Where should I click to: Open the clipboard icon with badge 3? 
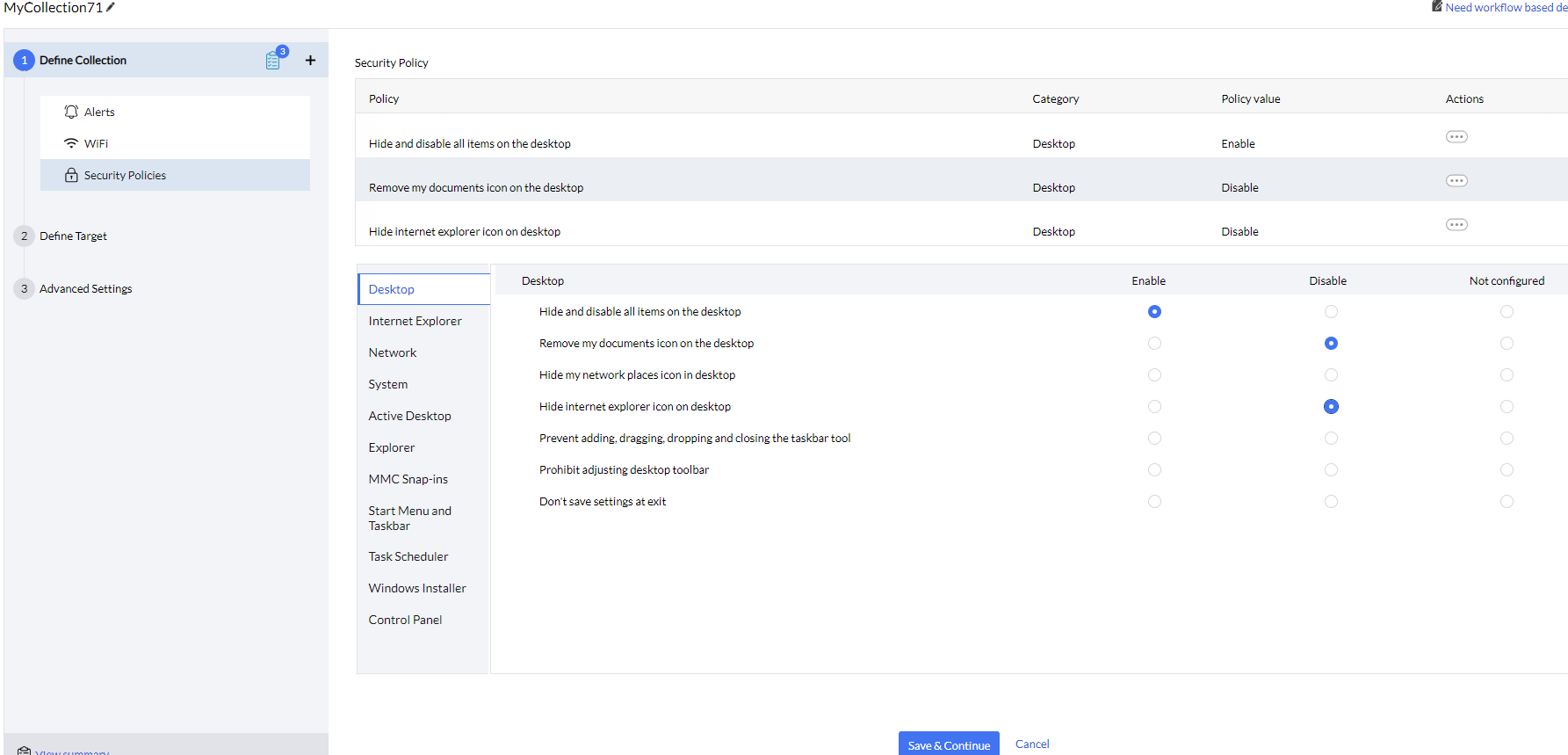(273, 61)
